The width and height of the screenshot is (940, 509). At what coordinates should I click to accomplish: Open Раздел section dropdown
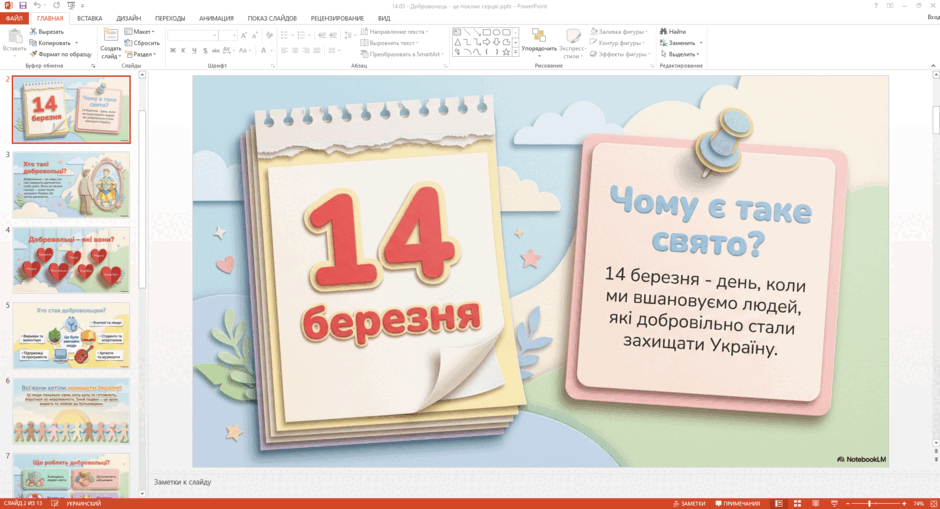pyautogui.click(x=141, y=54)
